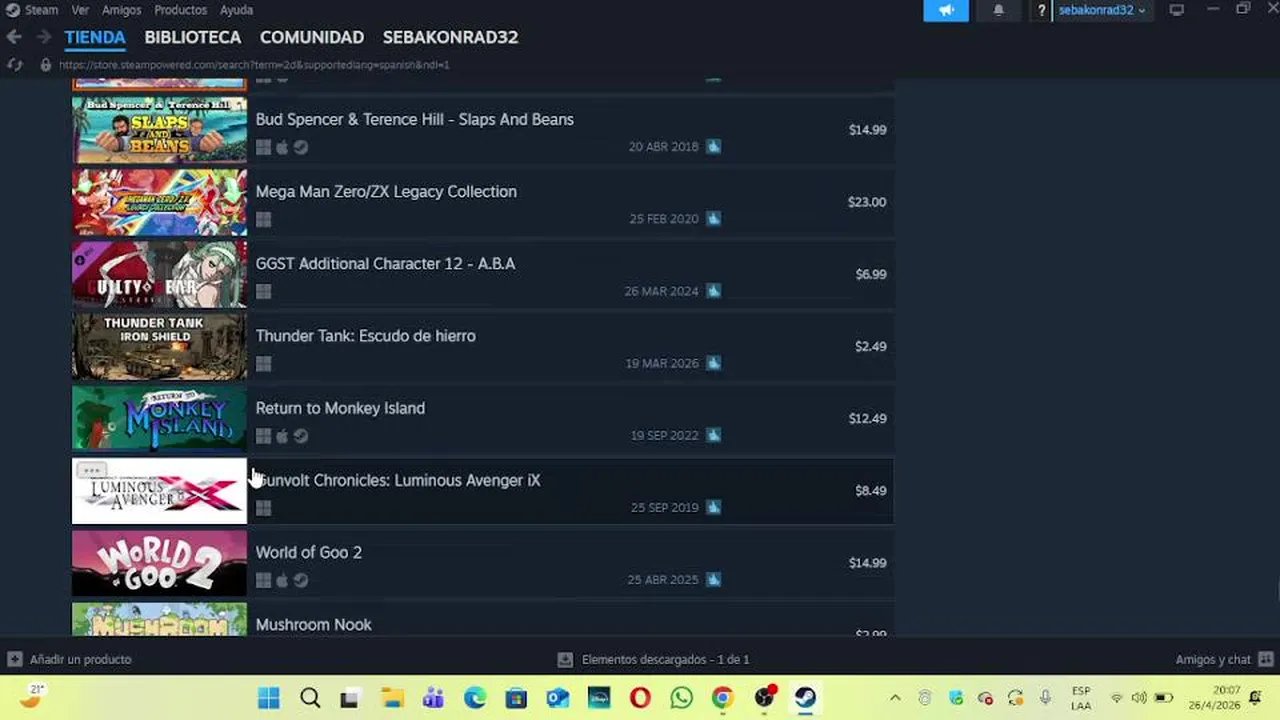Click Apple icon under World of Goo 2

point(282,580)
